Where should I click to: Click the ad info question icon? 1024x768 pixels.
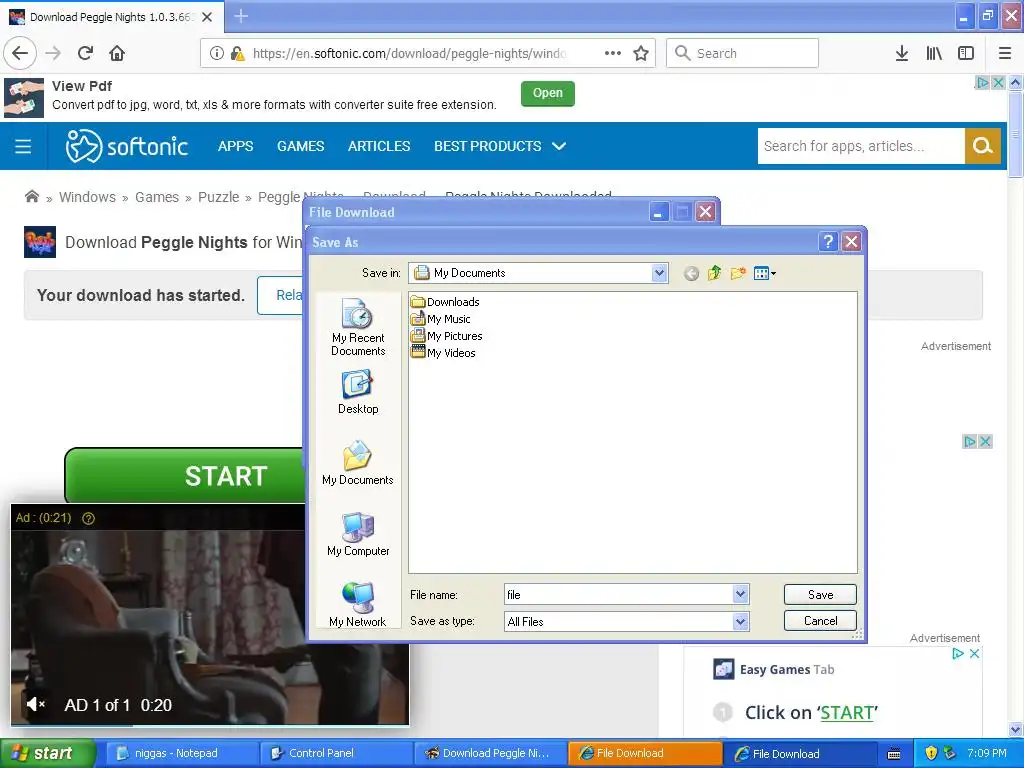[88, 518]
